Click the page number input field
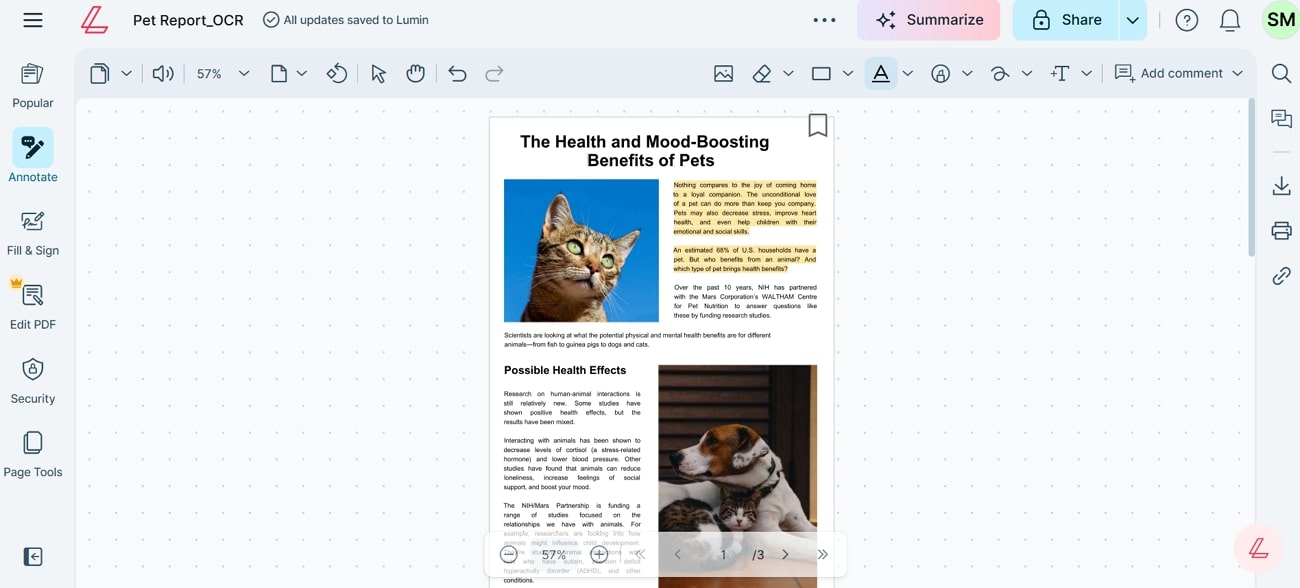 [723, 553]
